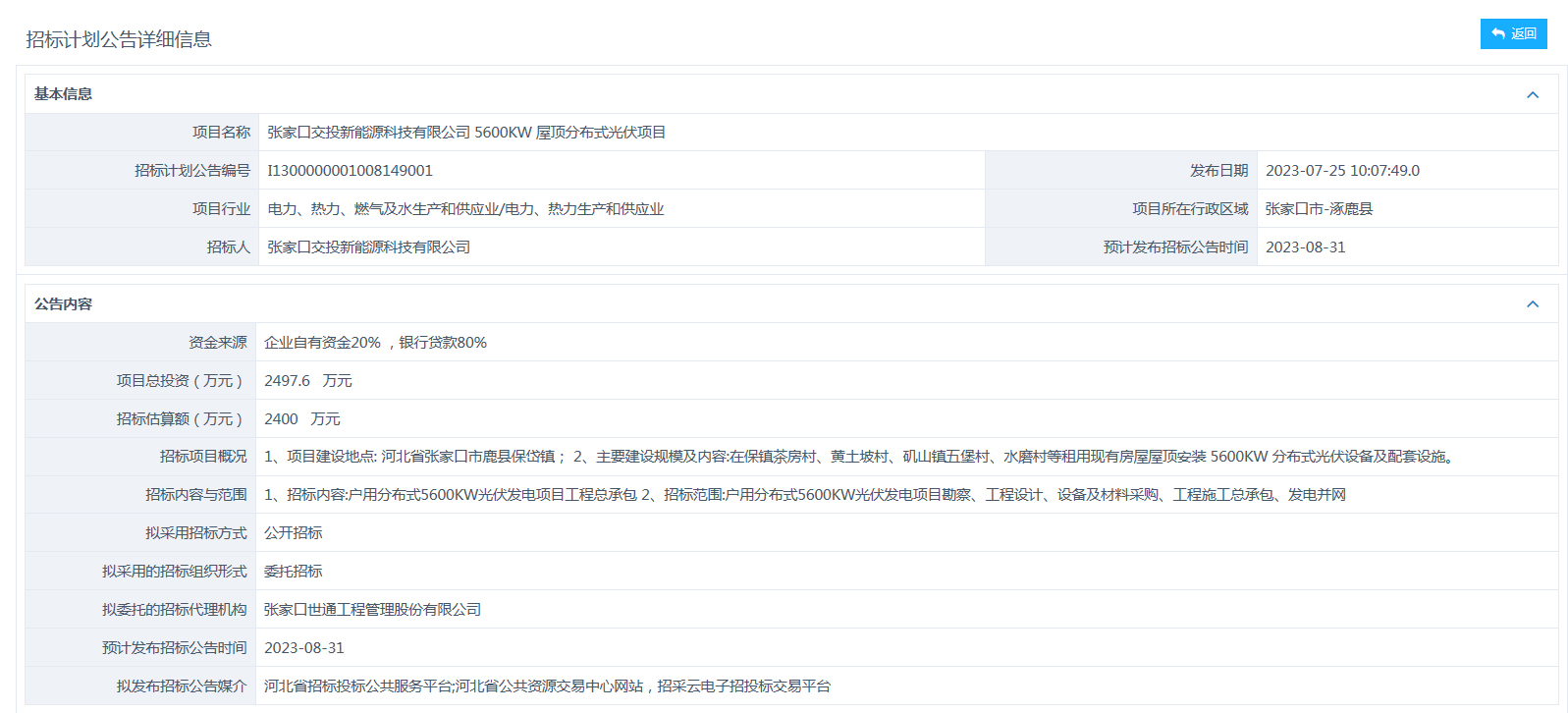Click the bid estimate value 2400 万元
This screenshot has width=1568, height=713.
pos(301,419)
